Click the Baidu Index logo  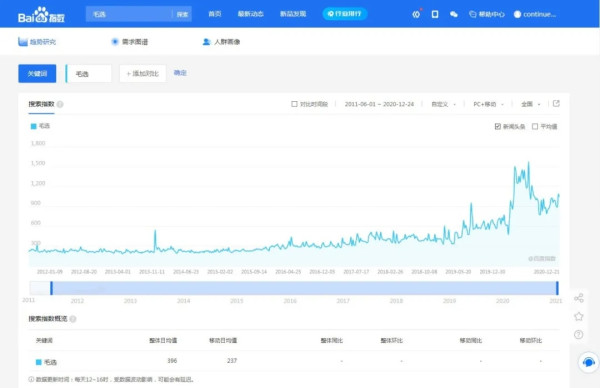point(41,15)
